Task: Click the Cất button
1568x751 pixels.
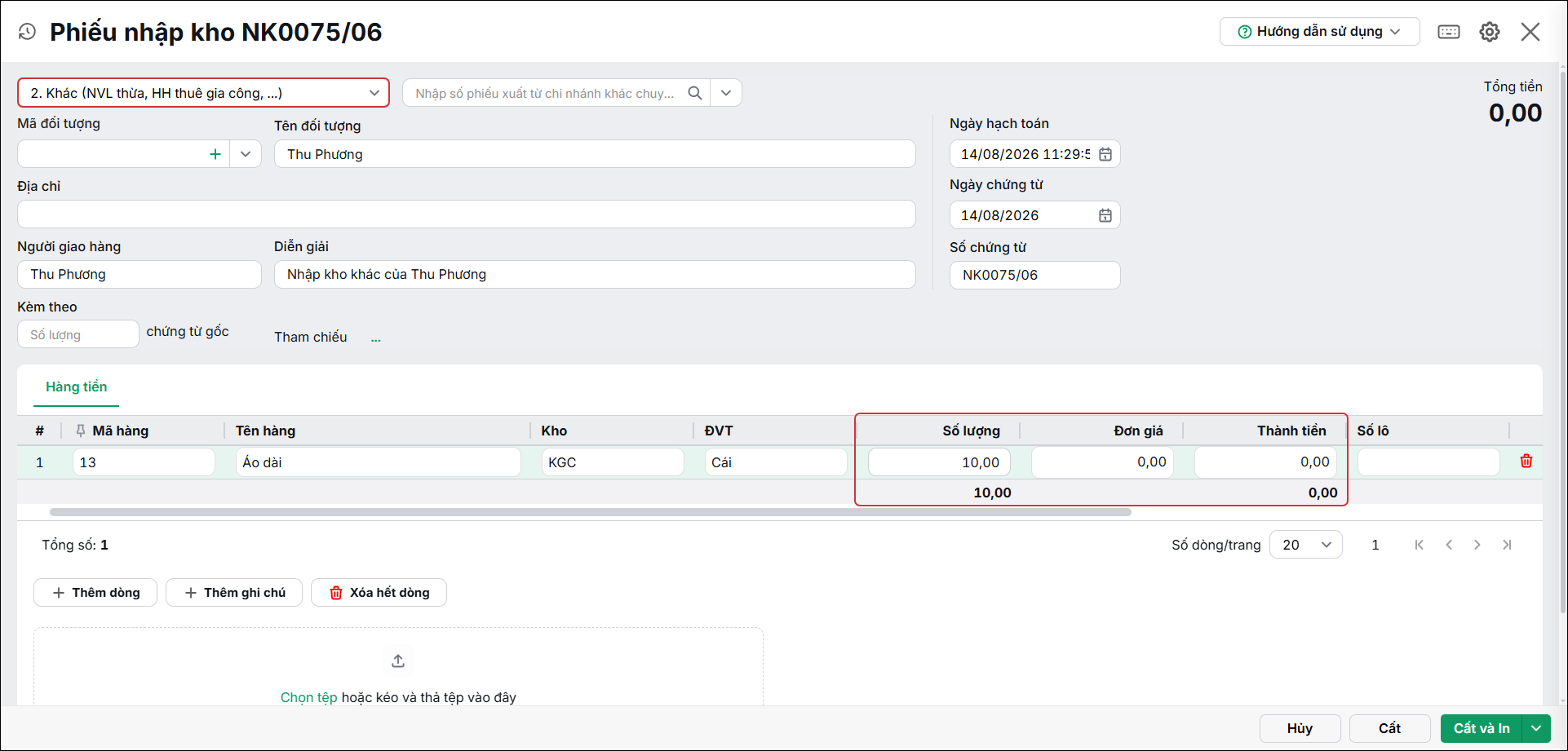Action: (1390, 728)
